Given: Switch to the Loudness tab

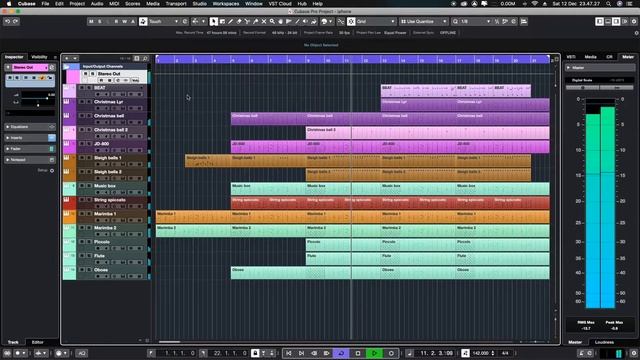Looking at the screenshot, I should click(x=604, y=342).
